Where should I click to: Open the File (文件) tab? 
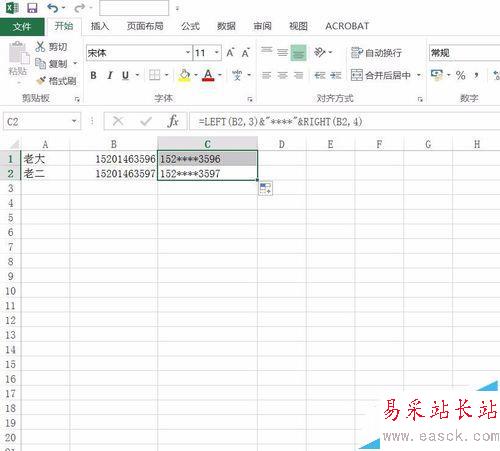22,26
